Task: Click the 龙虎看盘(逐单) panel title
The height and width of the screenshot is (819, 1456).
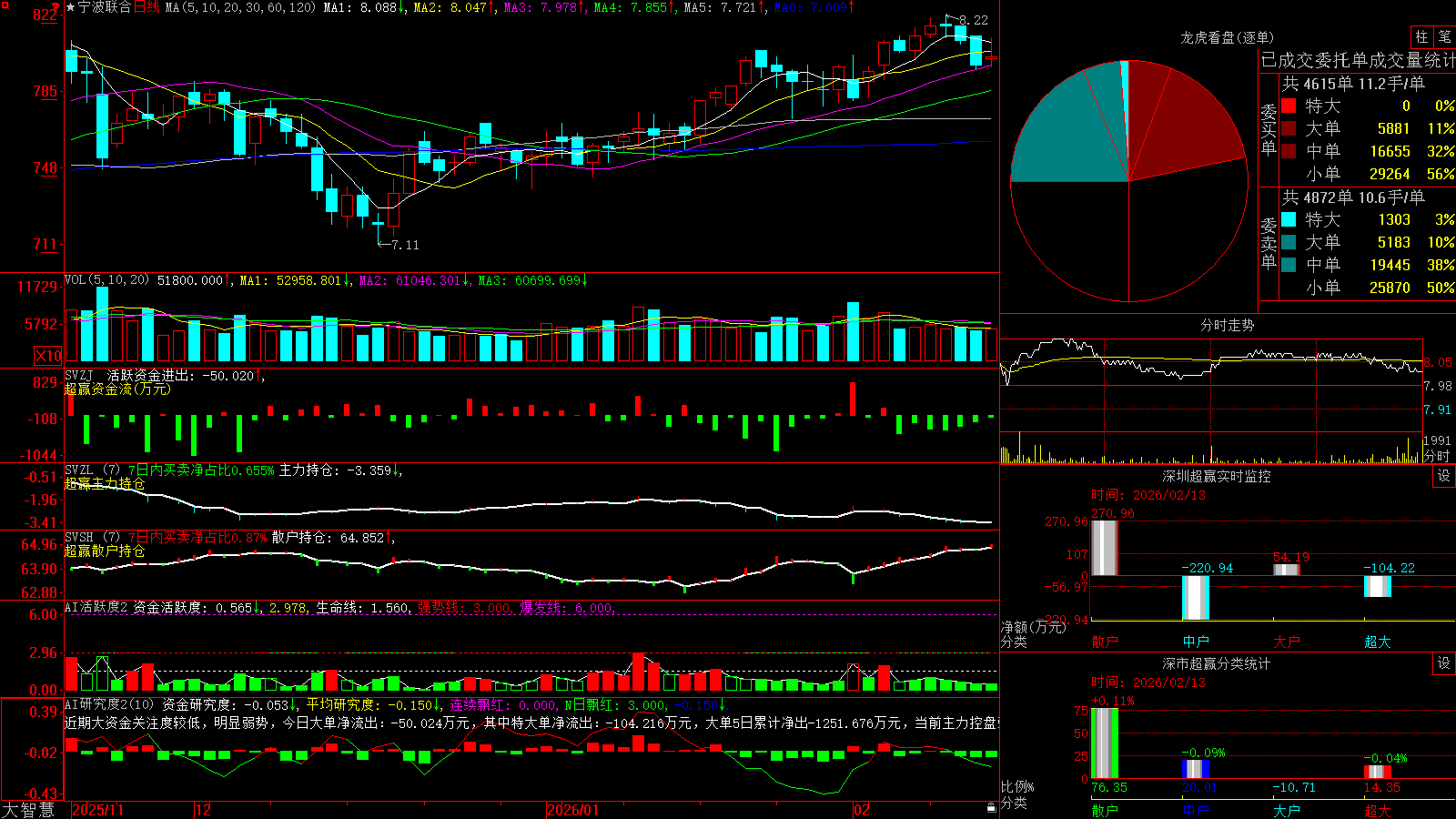Action: [1227, 37]
